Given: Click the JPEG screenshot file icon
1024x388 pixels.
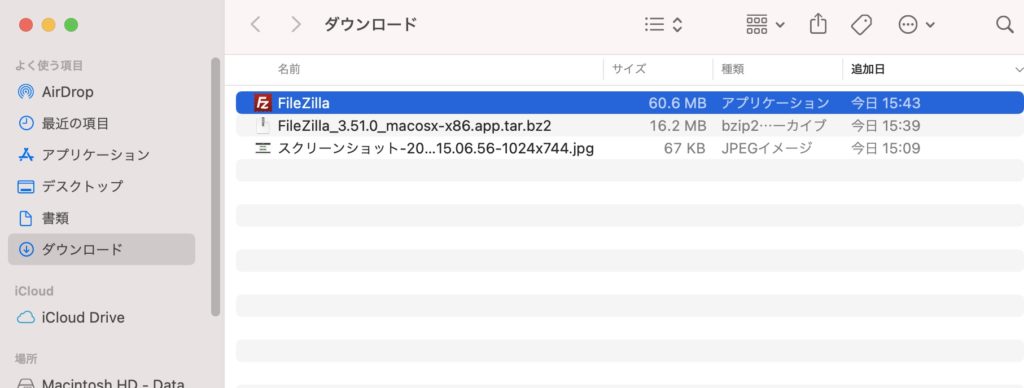Looking at the screenshot, I should point(263,148).
